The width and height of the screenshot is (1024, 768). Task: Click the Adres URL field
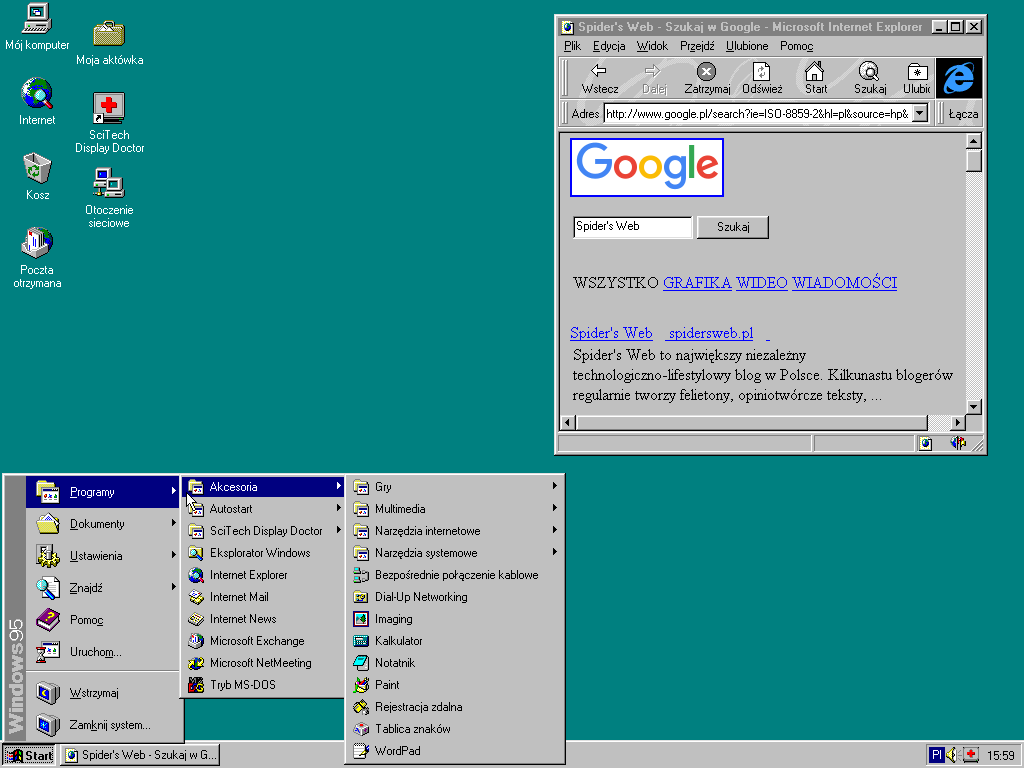tap(758, 114)
